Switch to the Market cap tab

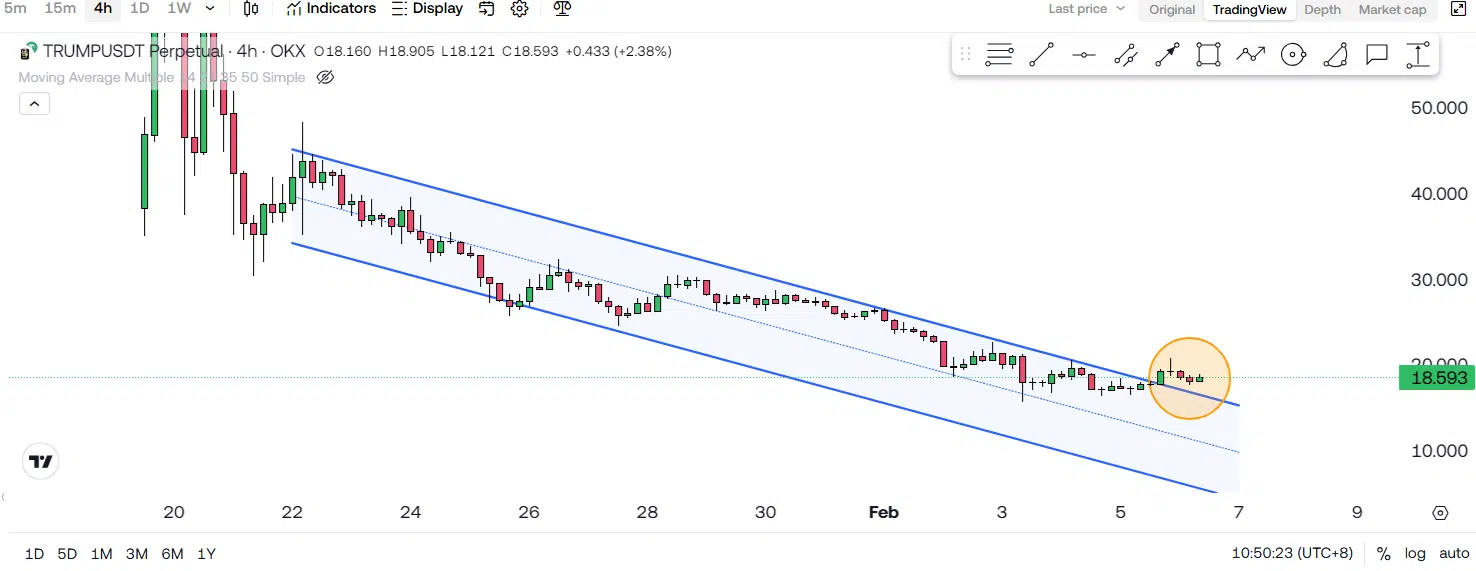[x=1392, y=9]
